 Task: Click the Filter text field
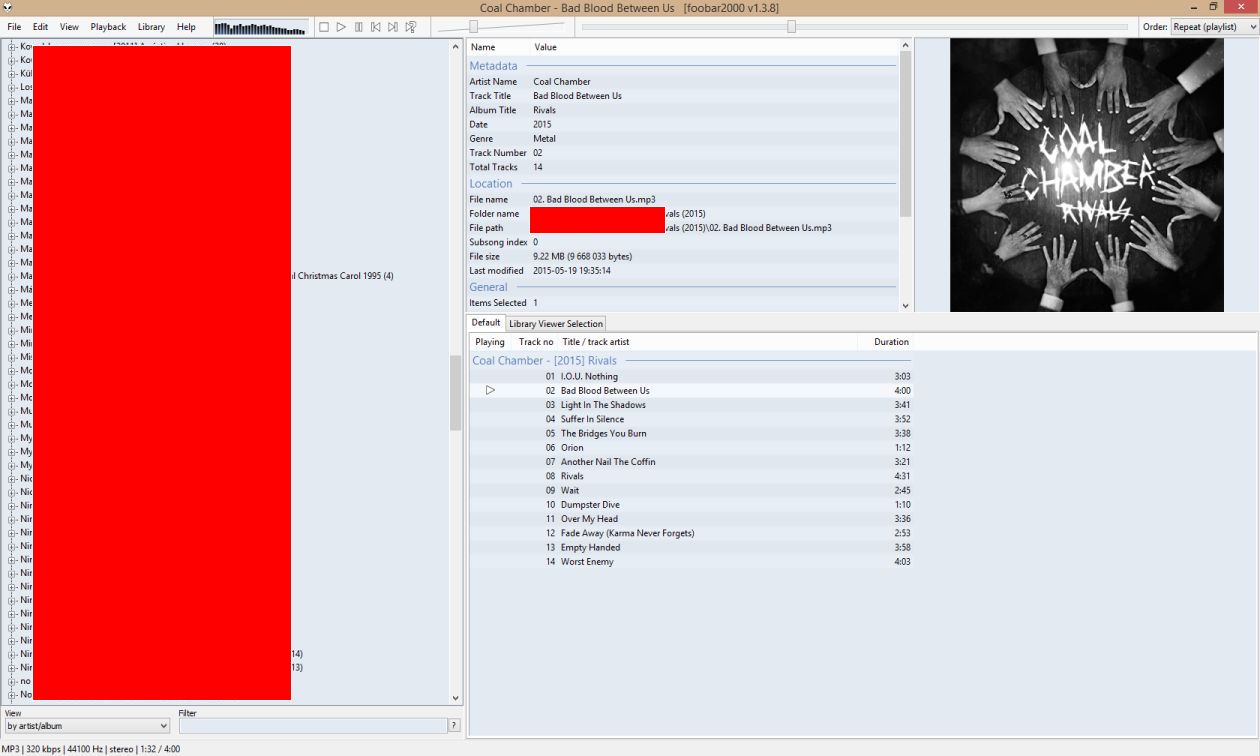pos(312,726)
